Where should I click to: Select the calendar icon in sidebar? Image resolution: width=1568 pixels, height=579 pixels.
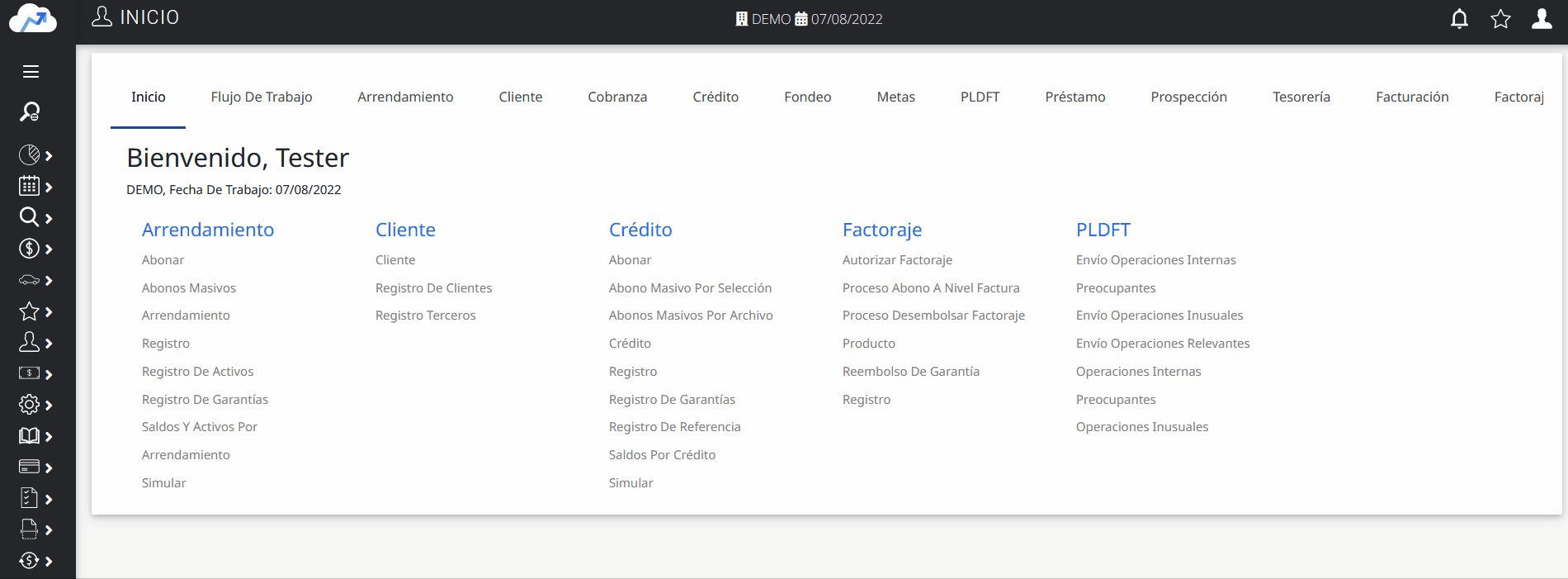(29, 187)
